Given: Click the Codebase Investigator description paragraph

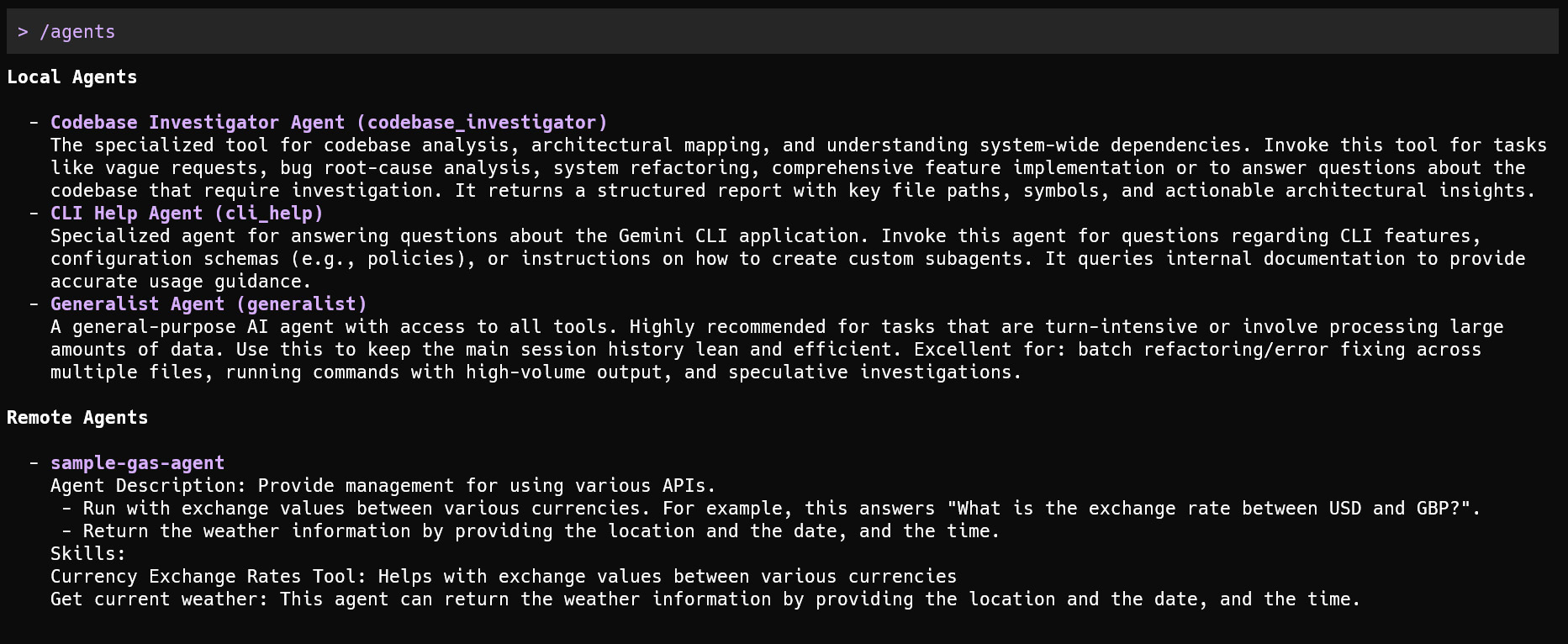Looking at the screenshot, I should tap(797, 168).
